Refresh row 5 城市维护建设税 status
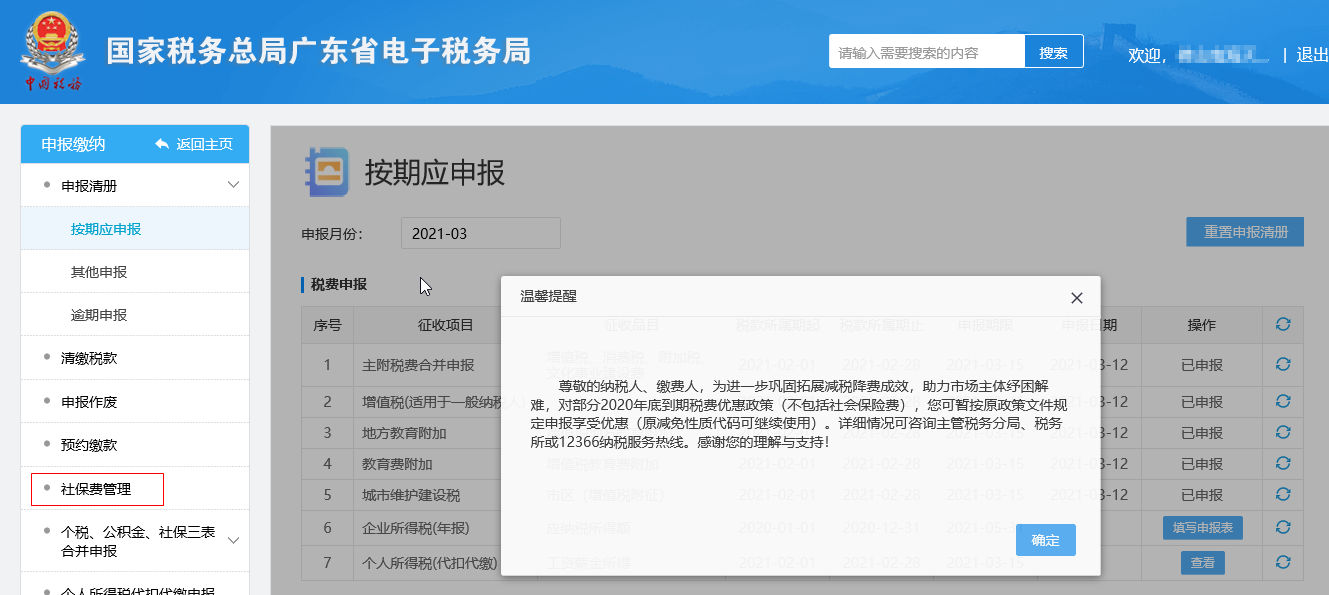 tap(1283, 495)
